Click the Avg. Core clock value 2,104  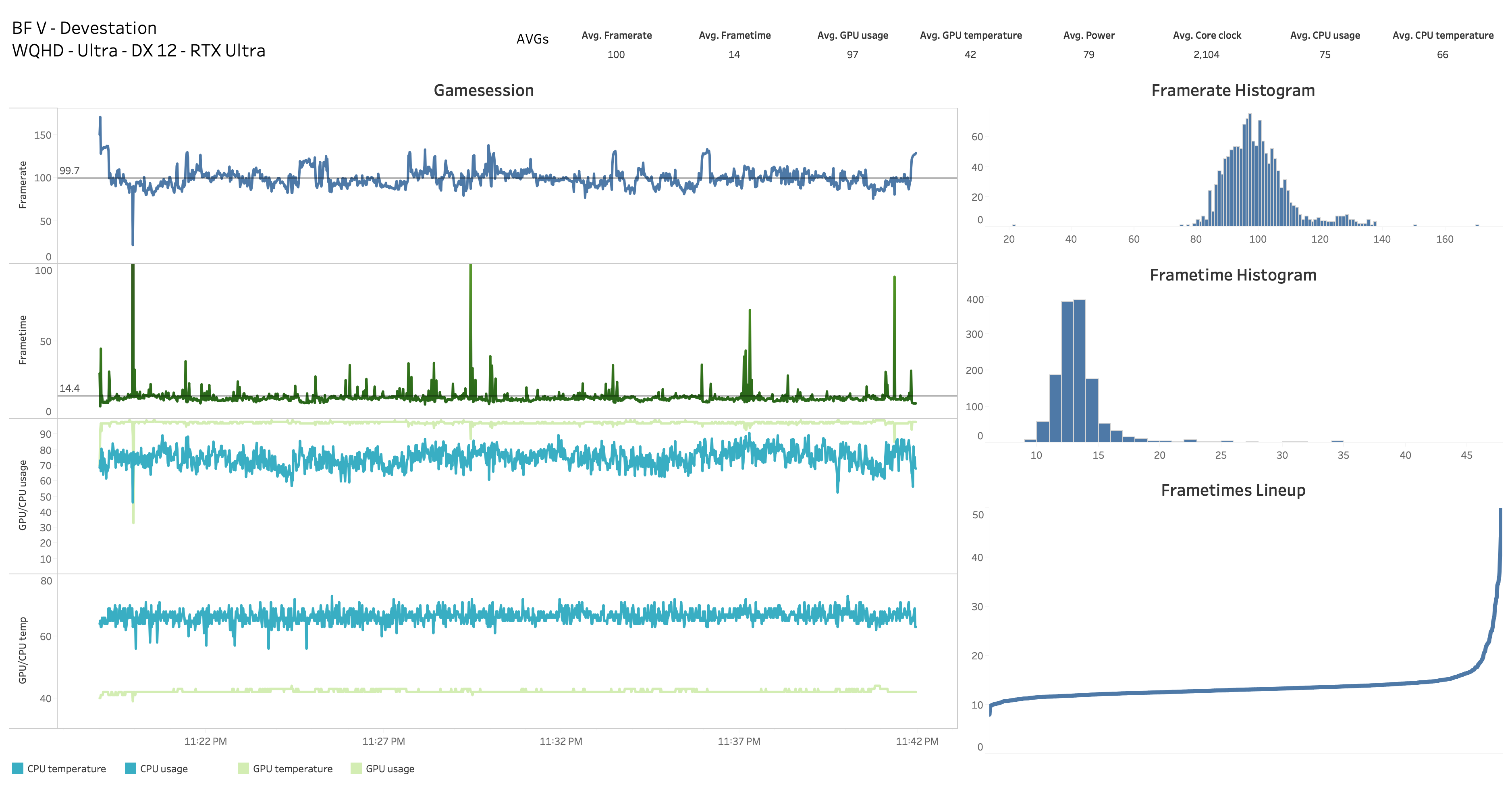click(1206, 54)
